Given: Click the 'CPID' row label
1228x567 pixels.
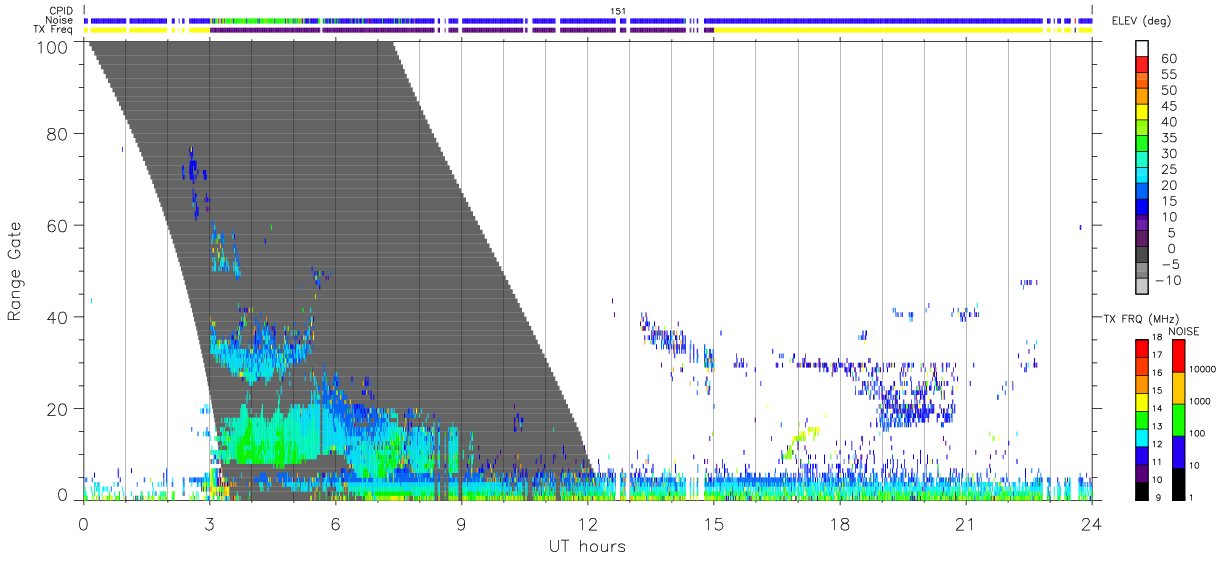Looking at the screenshot, I should (61, 11).
